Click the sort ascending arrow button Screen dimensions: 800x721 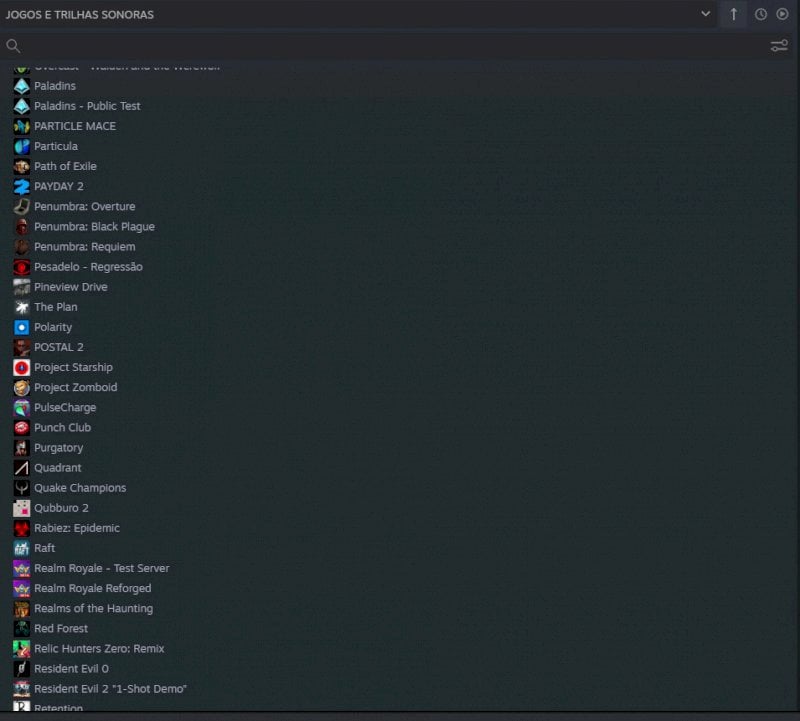coord(733,14)
